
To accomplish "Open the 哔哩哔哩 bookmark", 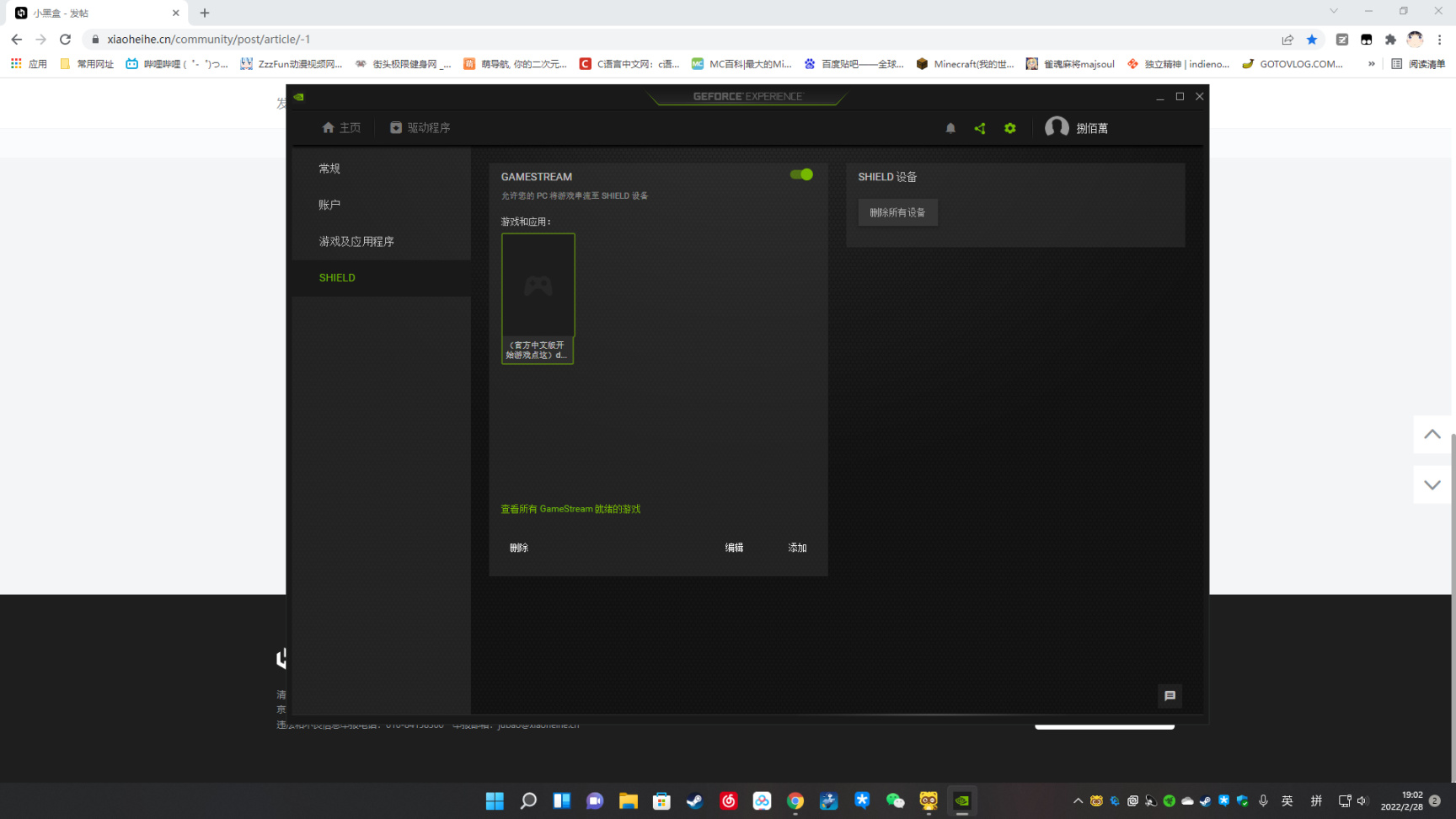I will (177, 64).
